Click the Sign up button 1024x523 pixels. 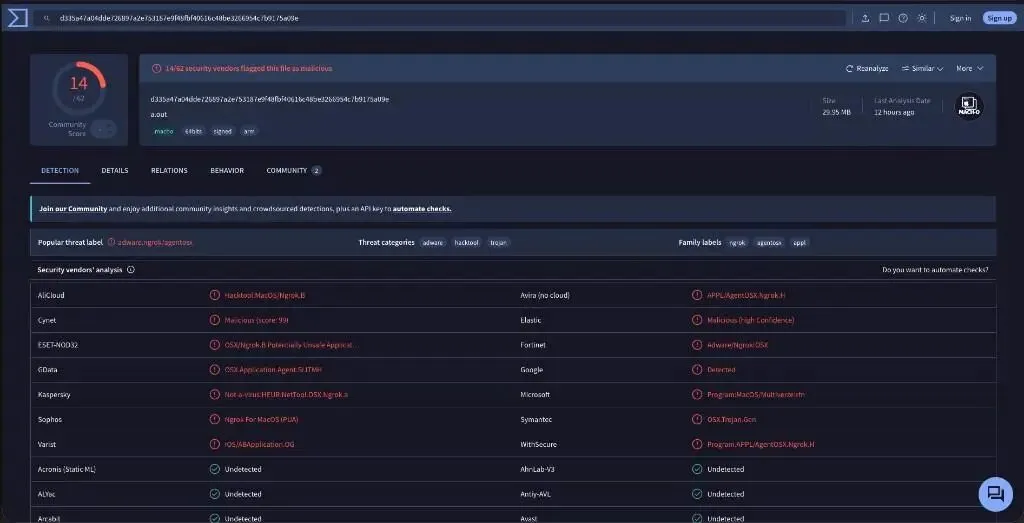click(x=999, y=18)
